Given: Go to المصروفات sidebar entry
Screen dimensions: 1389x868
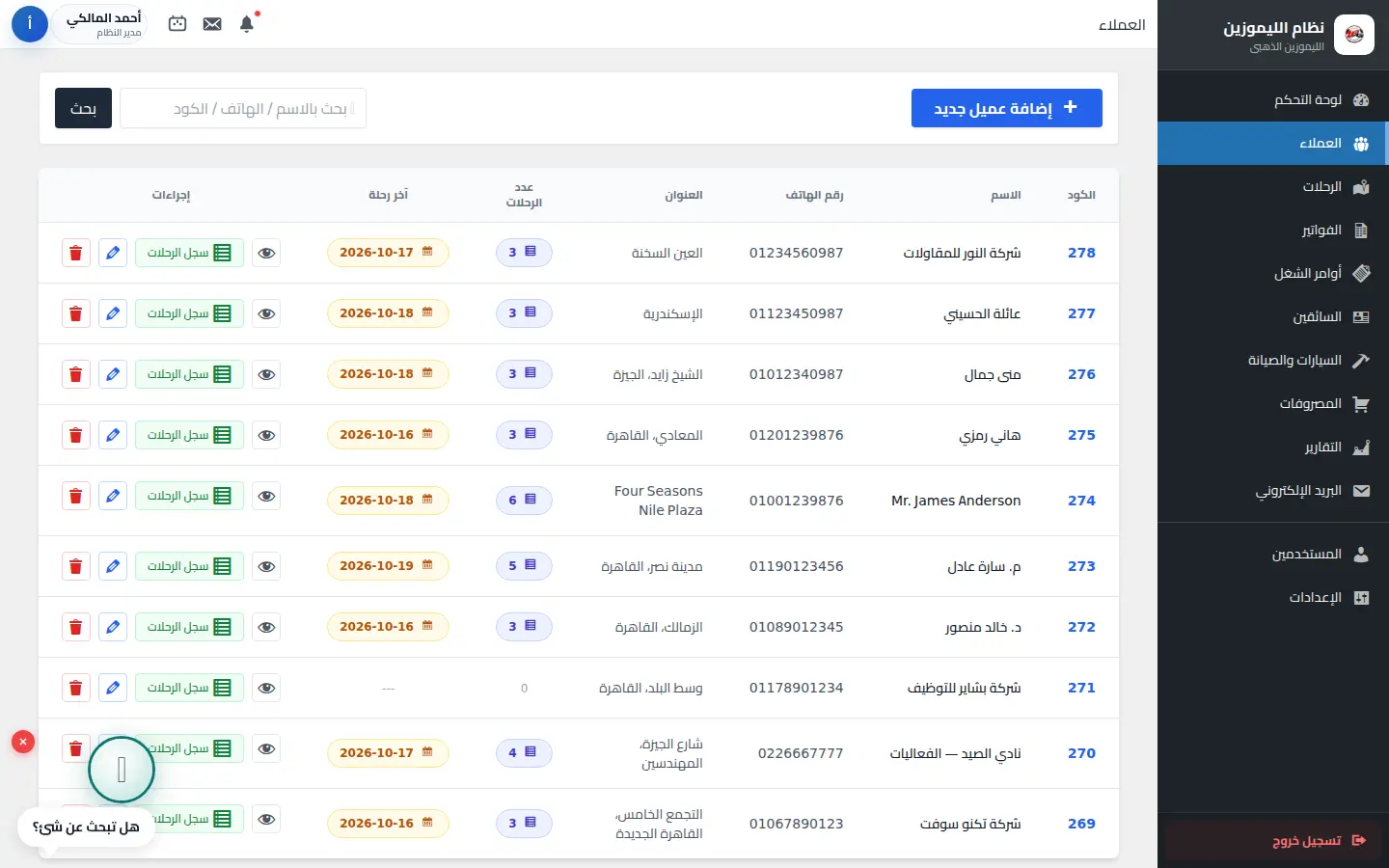Looking at the screenshot, I should tap(1273, 403).
